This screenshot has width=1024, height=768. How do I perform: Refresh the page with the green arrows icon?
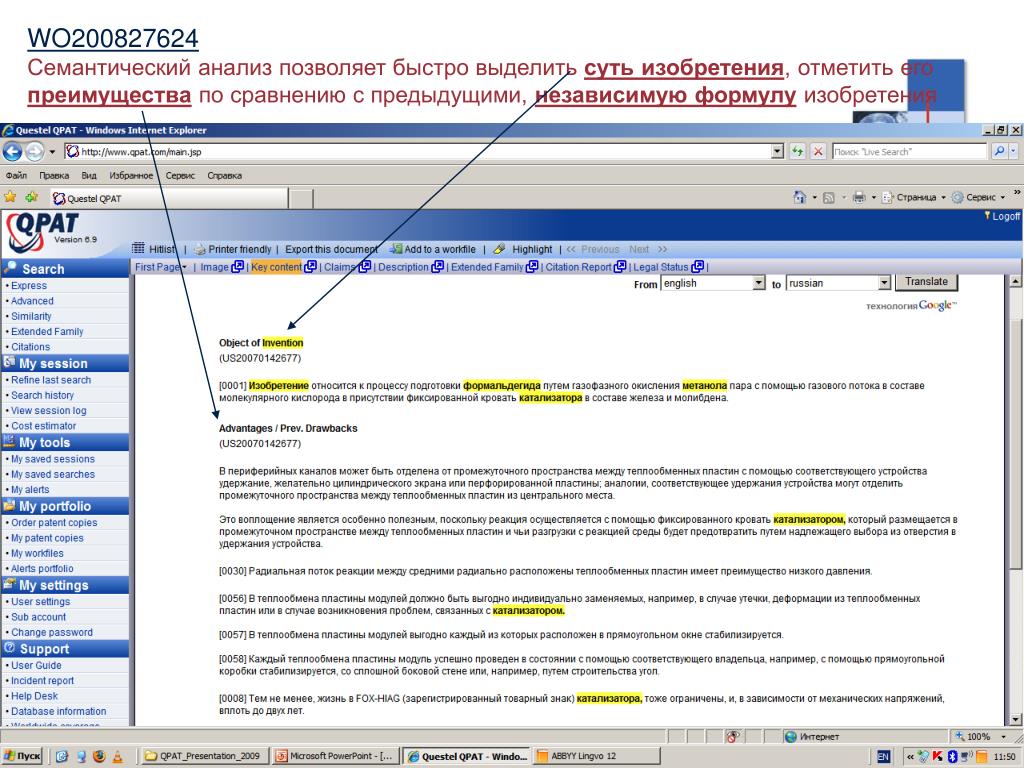(x=797, y=152)
